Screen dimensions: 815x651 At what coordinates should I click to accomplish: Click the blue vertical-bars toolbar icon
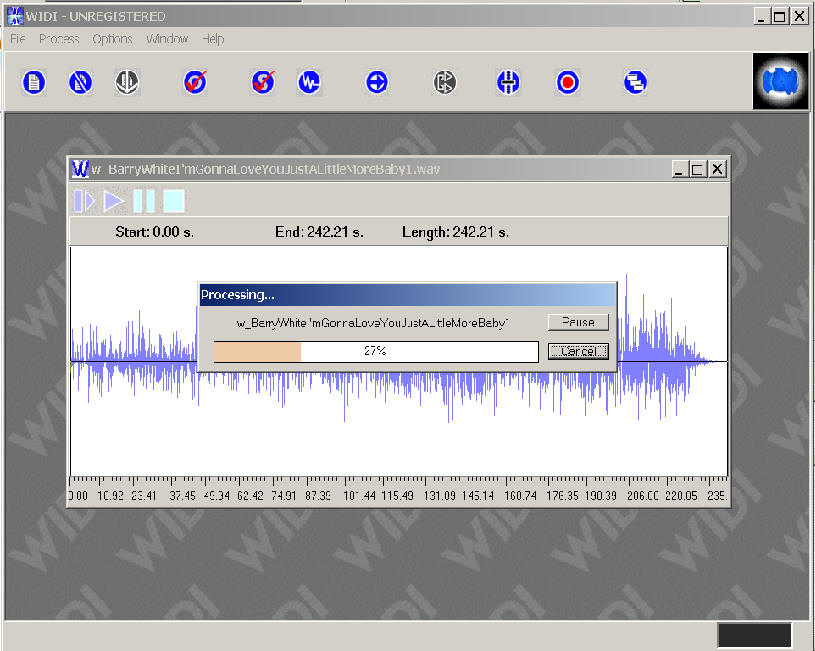(x=508, y=82)
